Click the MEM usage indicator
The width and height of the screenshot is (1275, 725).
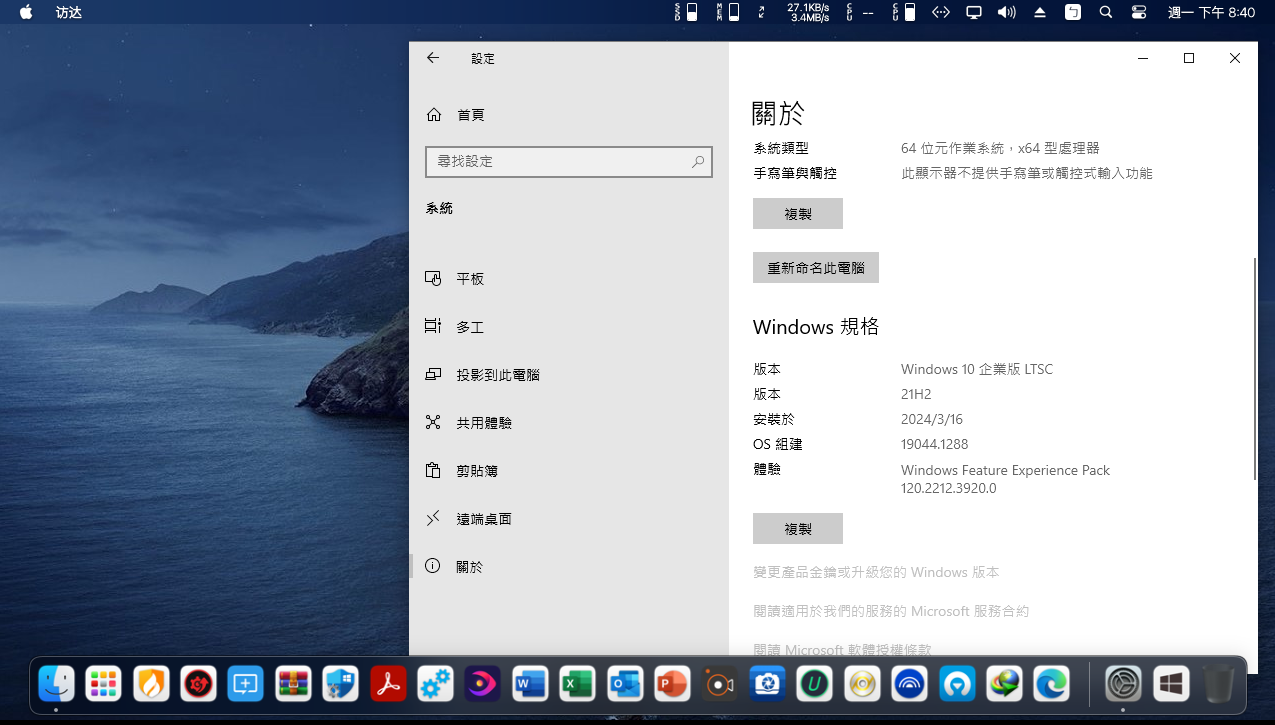click(728, 12)
